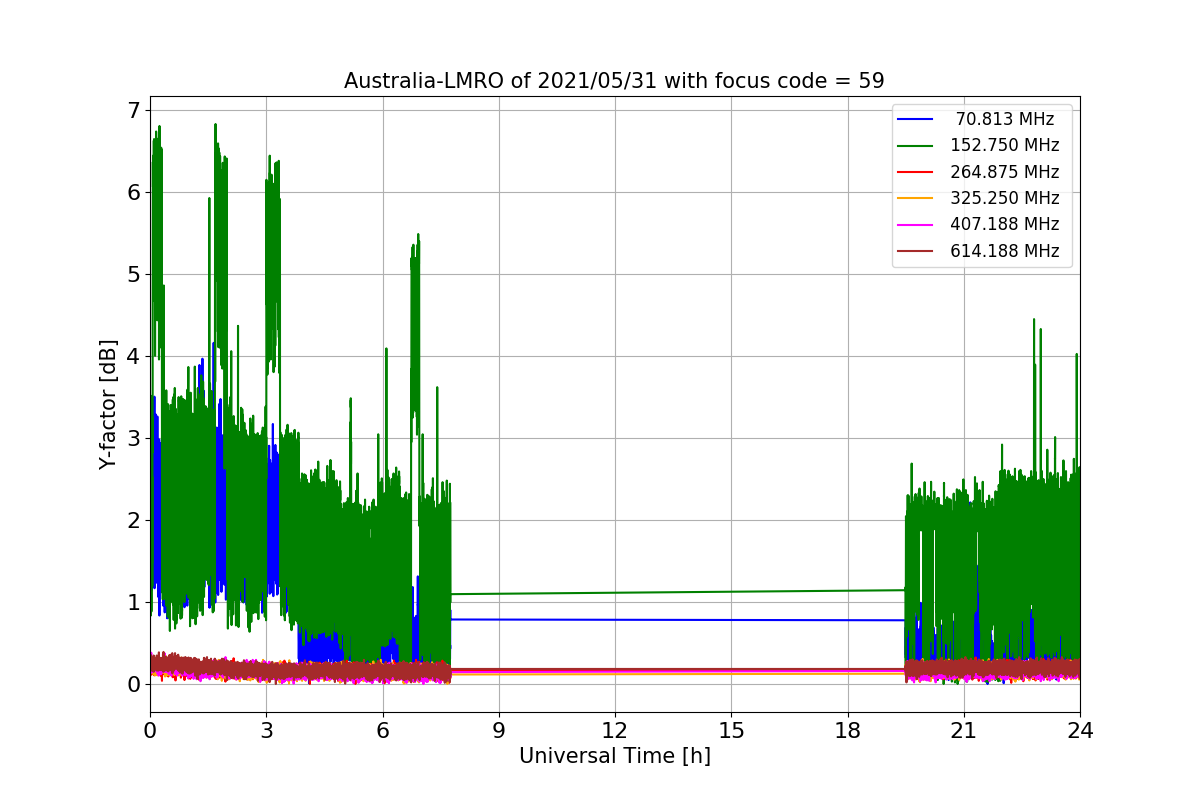The image size is (1200, 800).
Task: Click x-axis tick label 3
Action: click(266, 731)
